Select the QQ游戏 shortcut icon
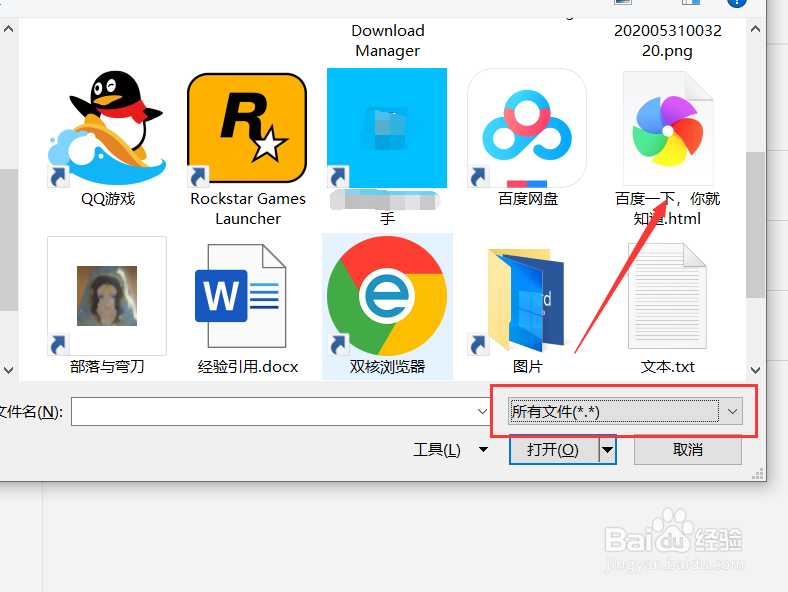788x592 pixels. coord(107,129)
